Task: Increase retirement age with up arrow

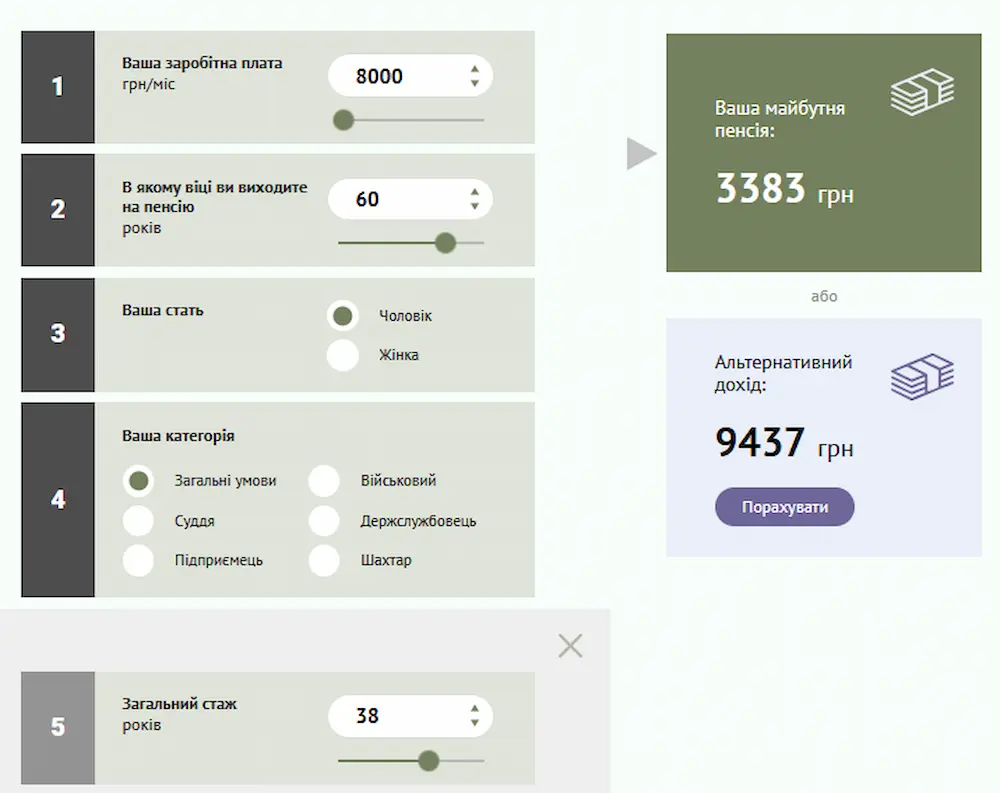Action: (x=475, y=192)
